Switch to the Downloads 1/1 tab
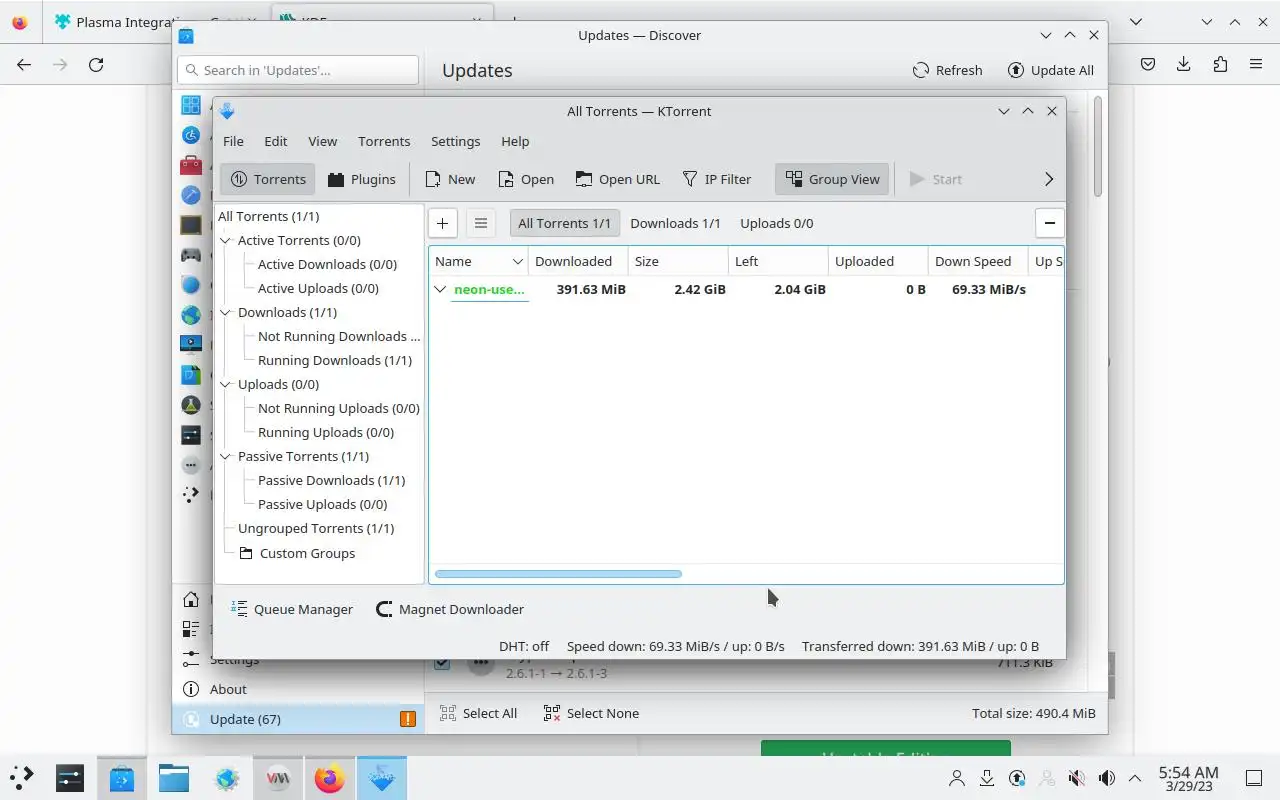 click(x=675, y=223)
